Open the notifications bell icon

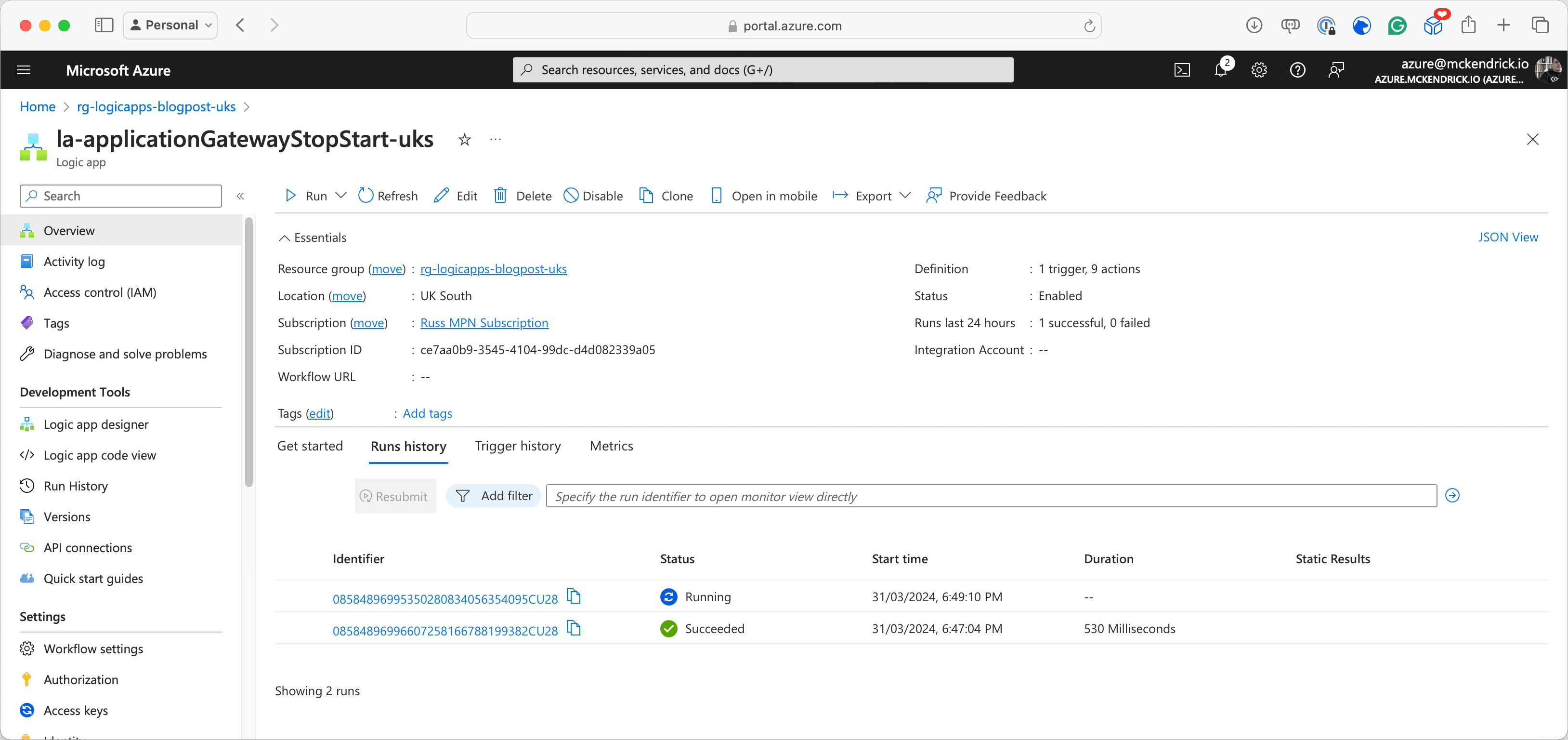click(x=1220, y=70)
